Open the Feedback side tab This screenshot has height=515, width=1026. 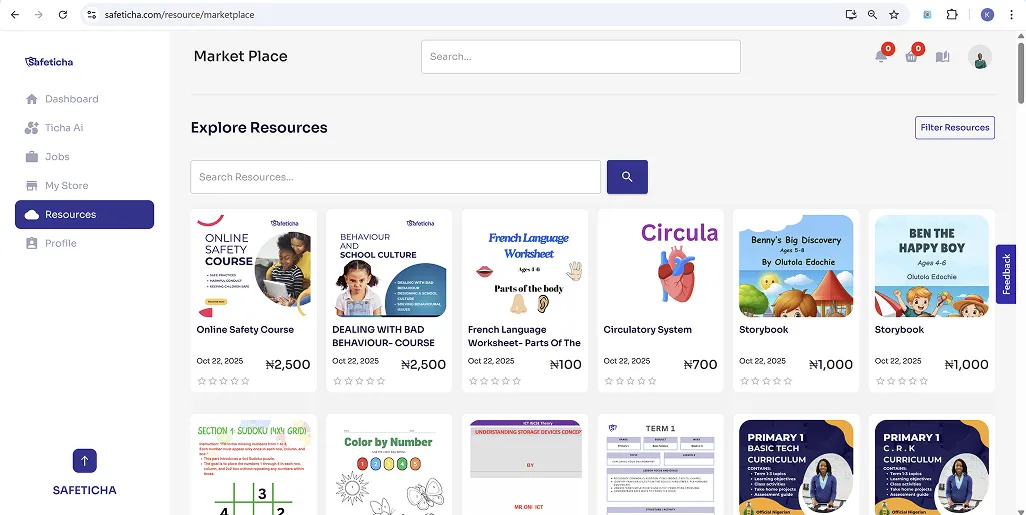coord(1006,274)
